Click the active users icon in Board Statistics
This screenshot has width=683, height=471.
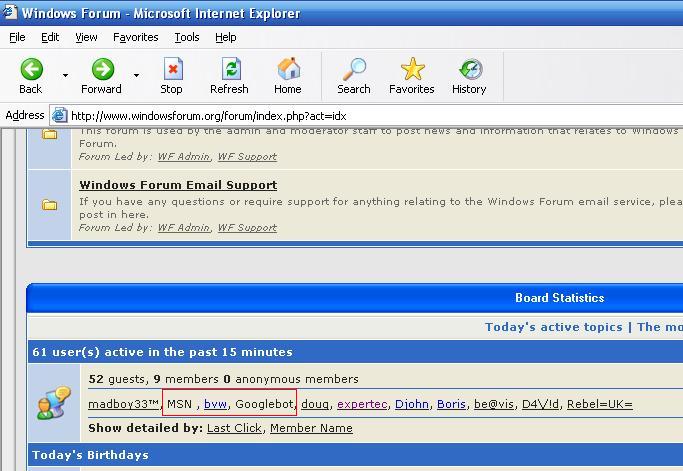click(x=54, y=403)
